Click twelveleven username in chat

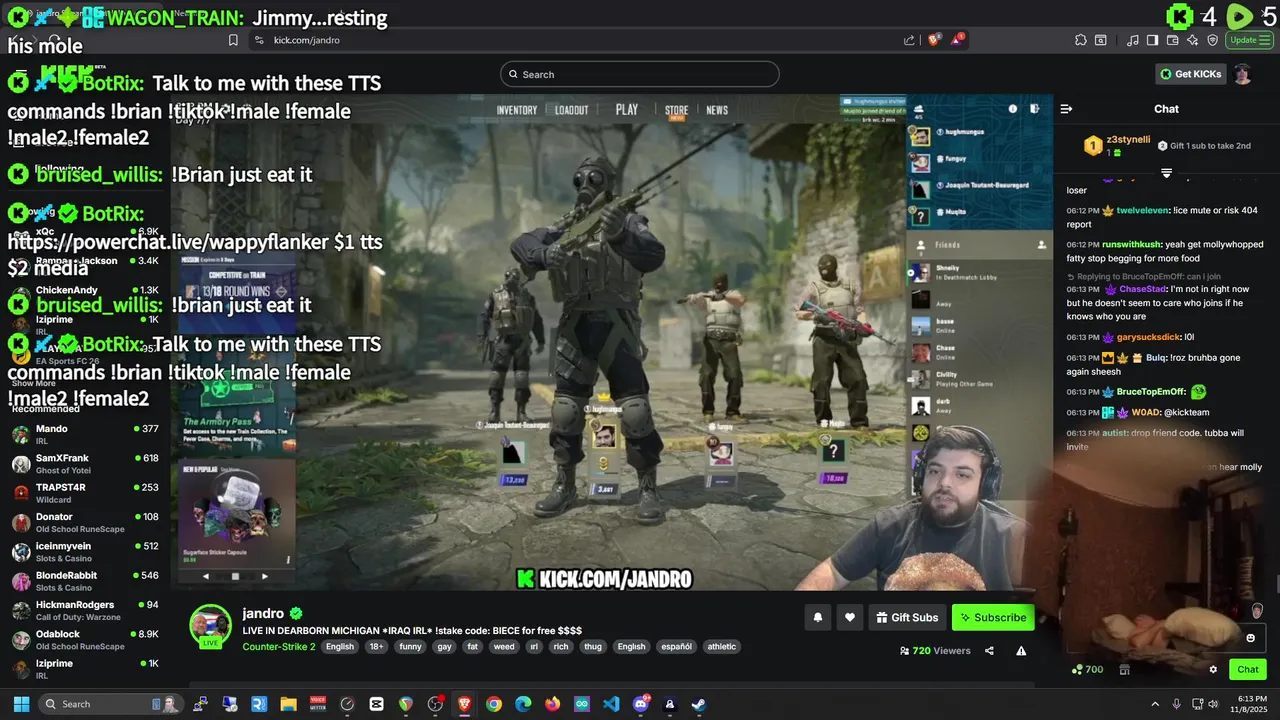click(x=1143, y=211)
